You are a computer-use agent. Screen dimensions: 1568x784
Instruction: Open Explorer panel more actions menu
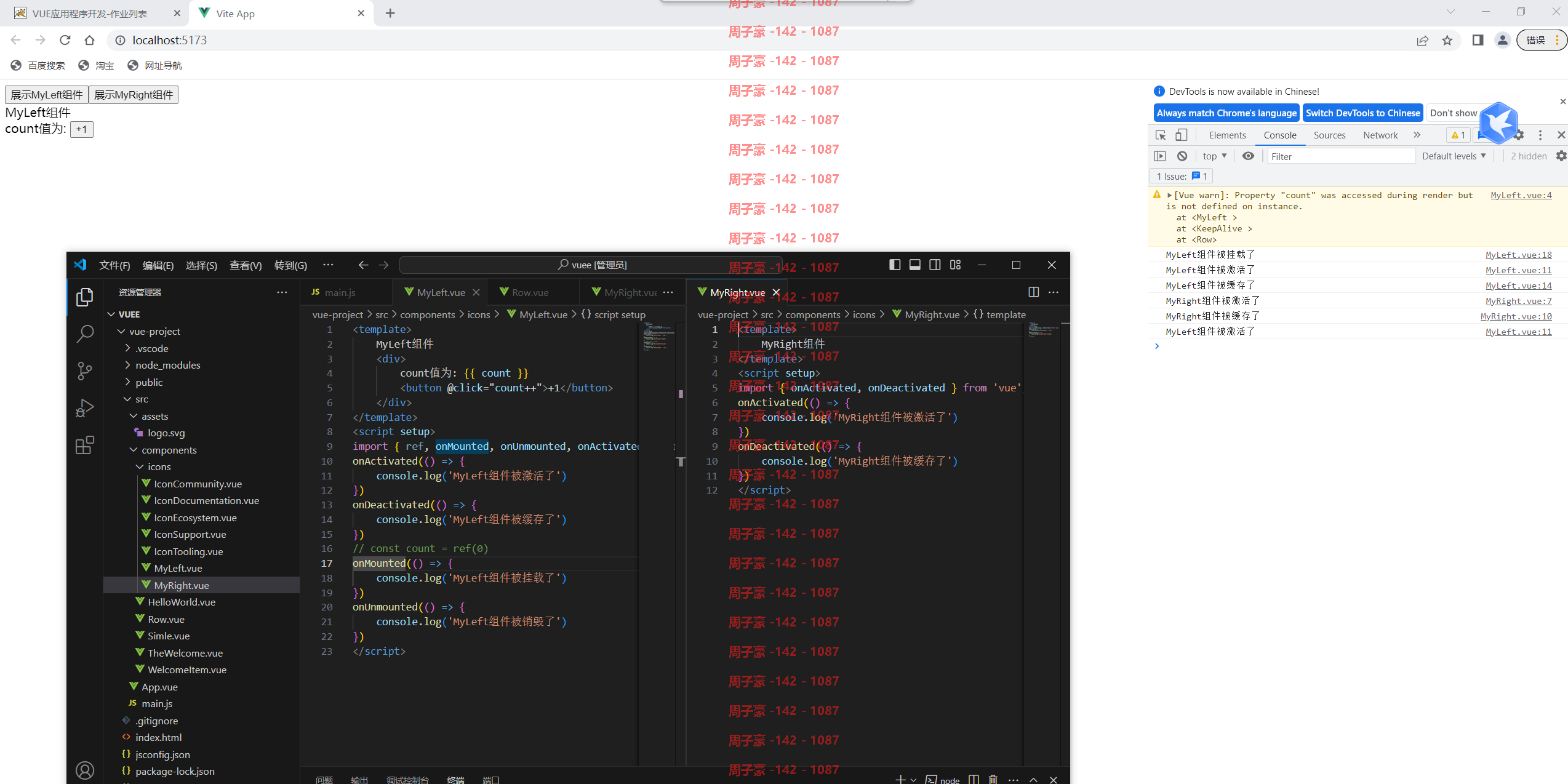[x=282, y=292]
